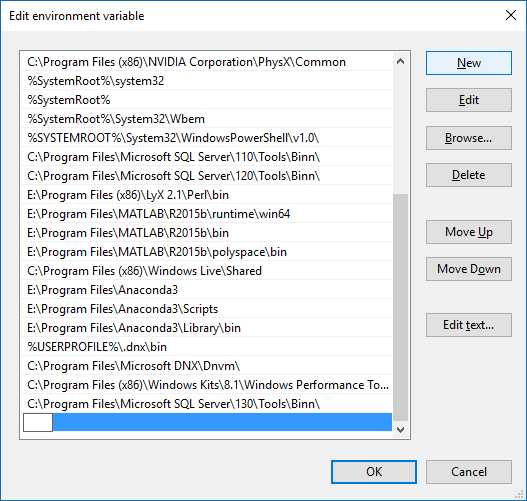Select the NVIDIA Corporation PhysX Common path
527x501 pixels.
[x=207, y=62]
